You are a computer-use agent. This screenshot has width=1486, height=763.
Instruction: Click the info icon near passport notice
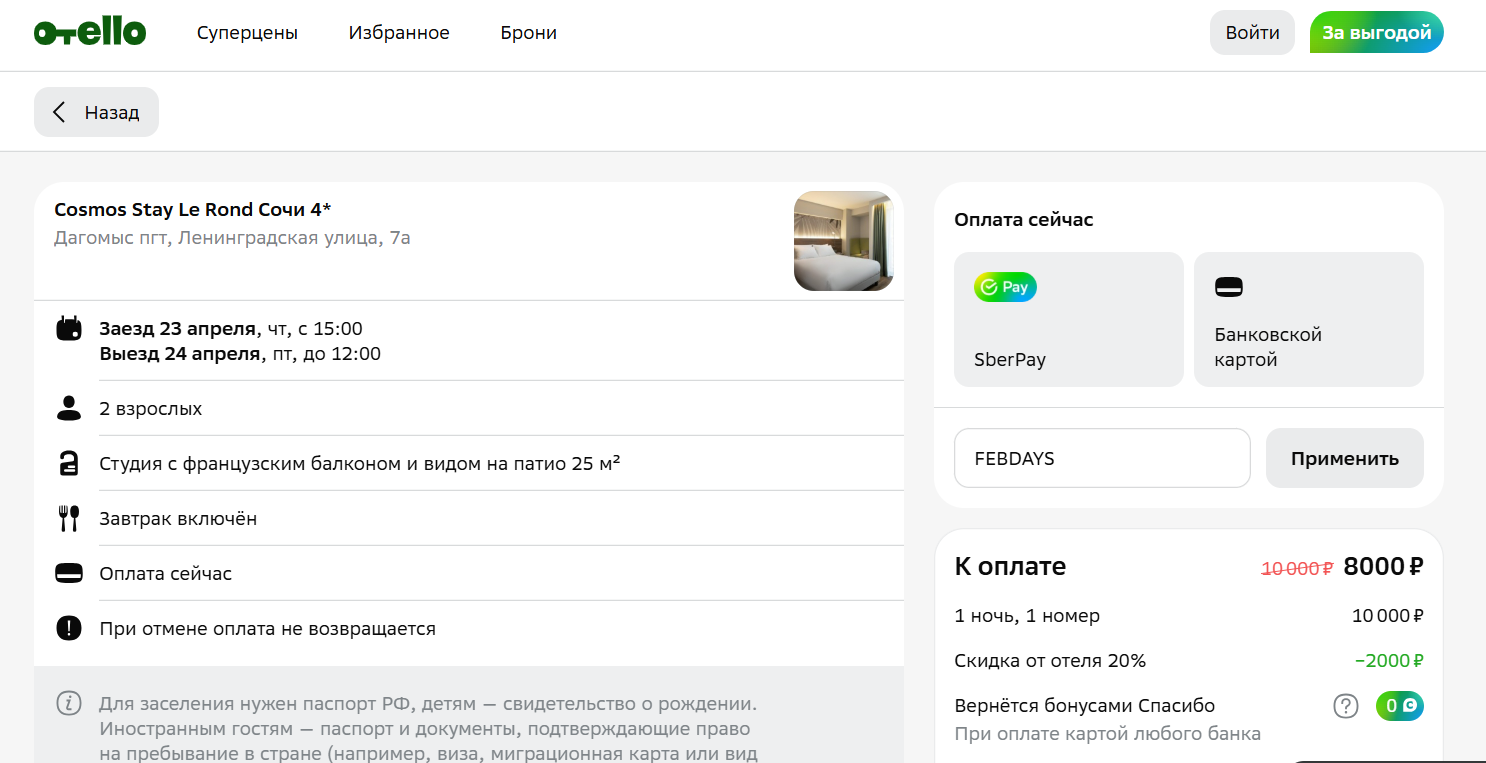(69, 703)
